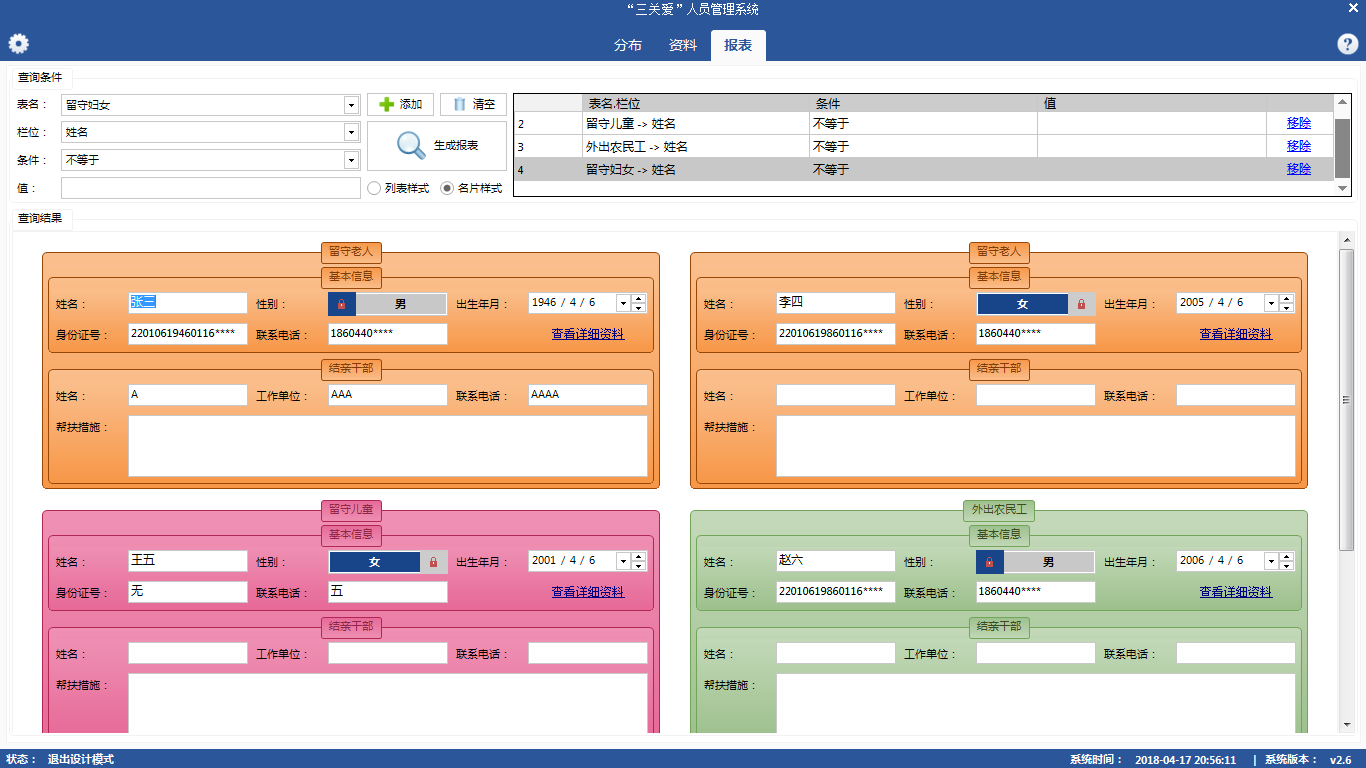Click the 值 column header in the table
Image resolution: width=1366 pixels, height=768 pixels.
coord(1152,103)
